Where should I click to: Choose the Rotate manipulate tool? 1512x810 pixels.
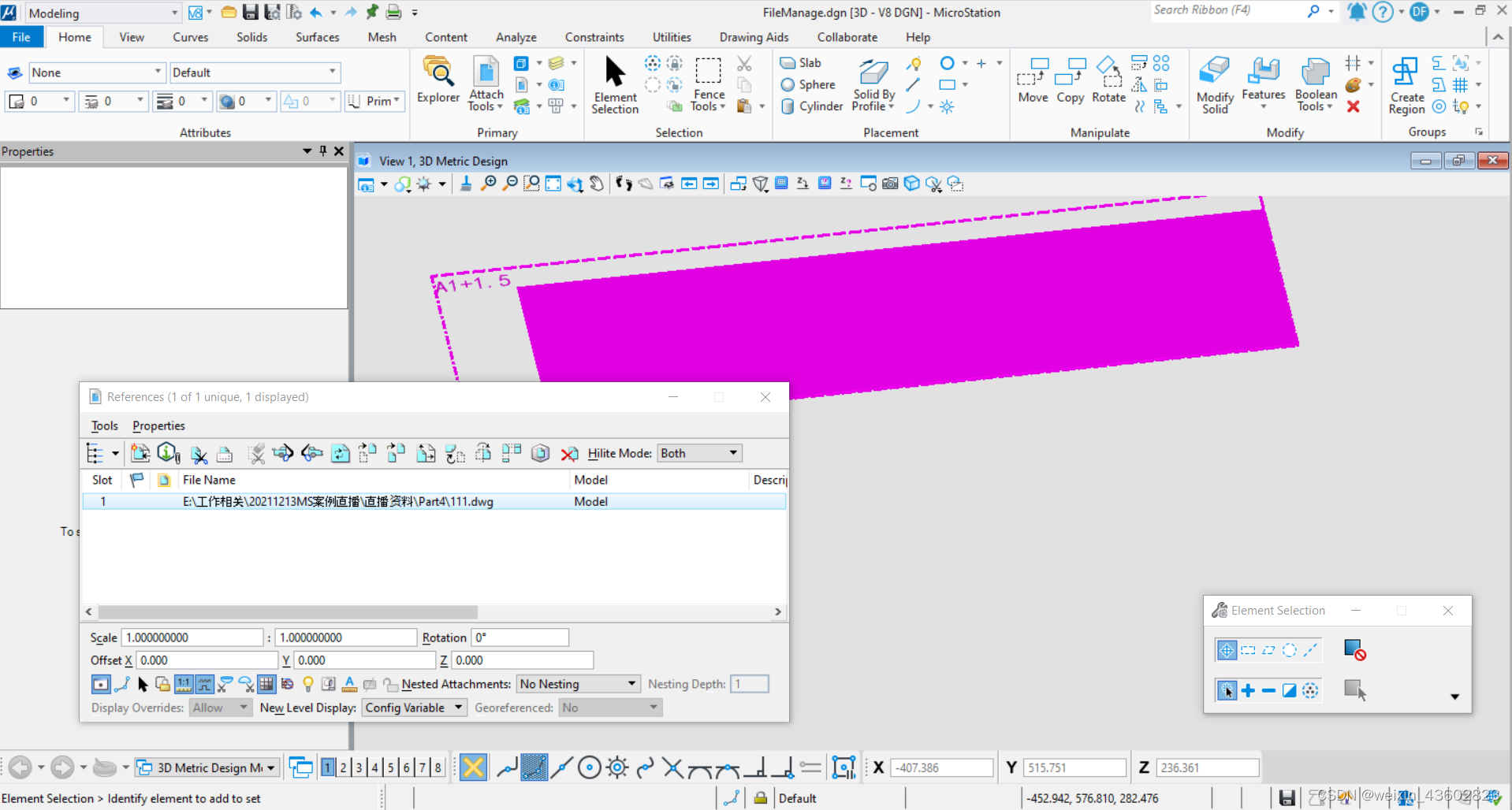(x=1108, y=80)
